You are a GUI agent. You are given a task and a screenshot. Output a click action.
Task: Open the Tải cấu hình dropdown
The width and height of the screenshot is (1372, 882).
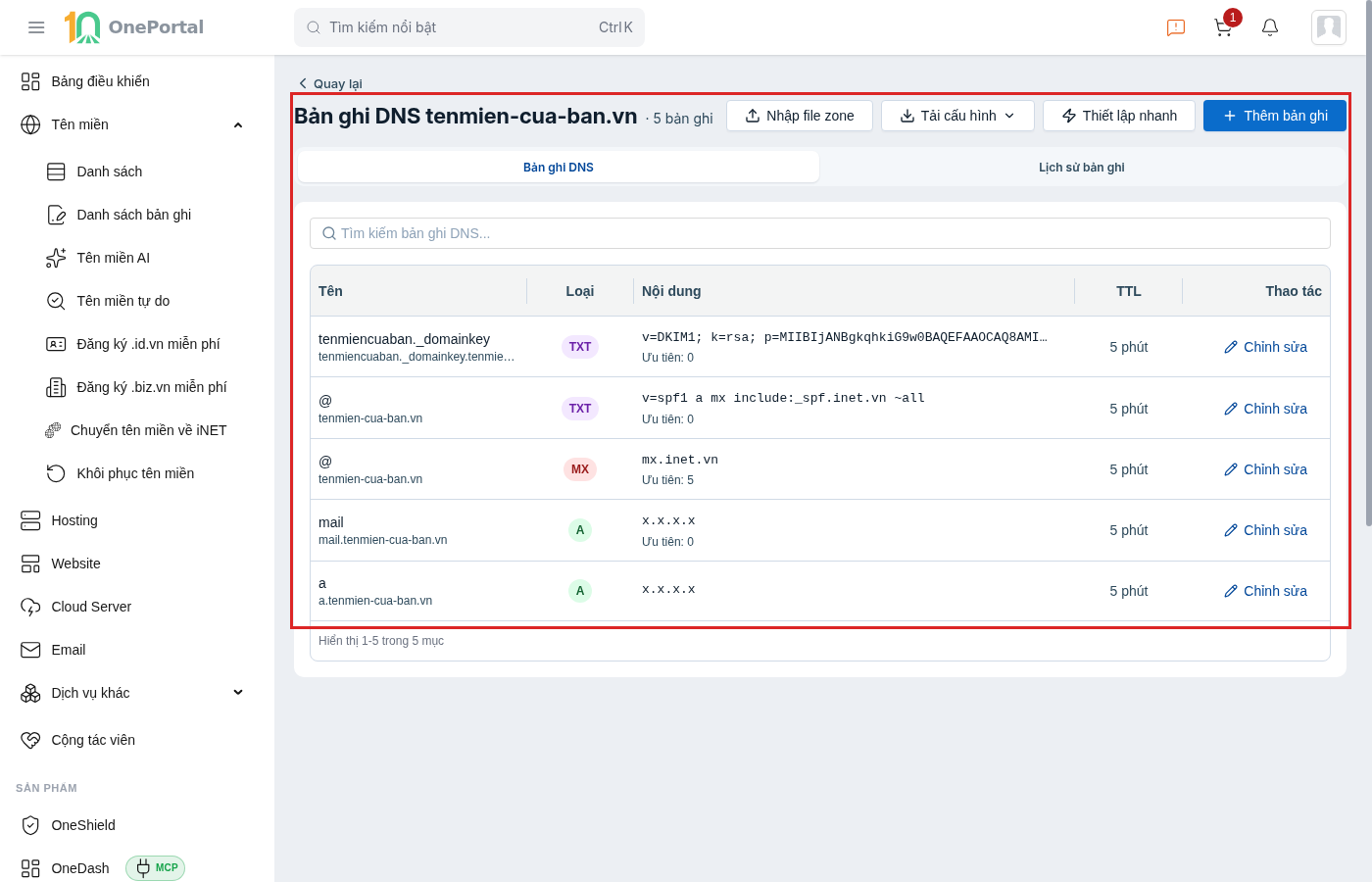pyautogui.click(x=957, y=116)
